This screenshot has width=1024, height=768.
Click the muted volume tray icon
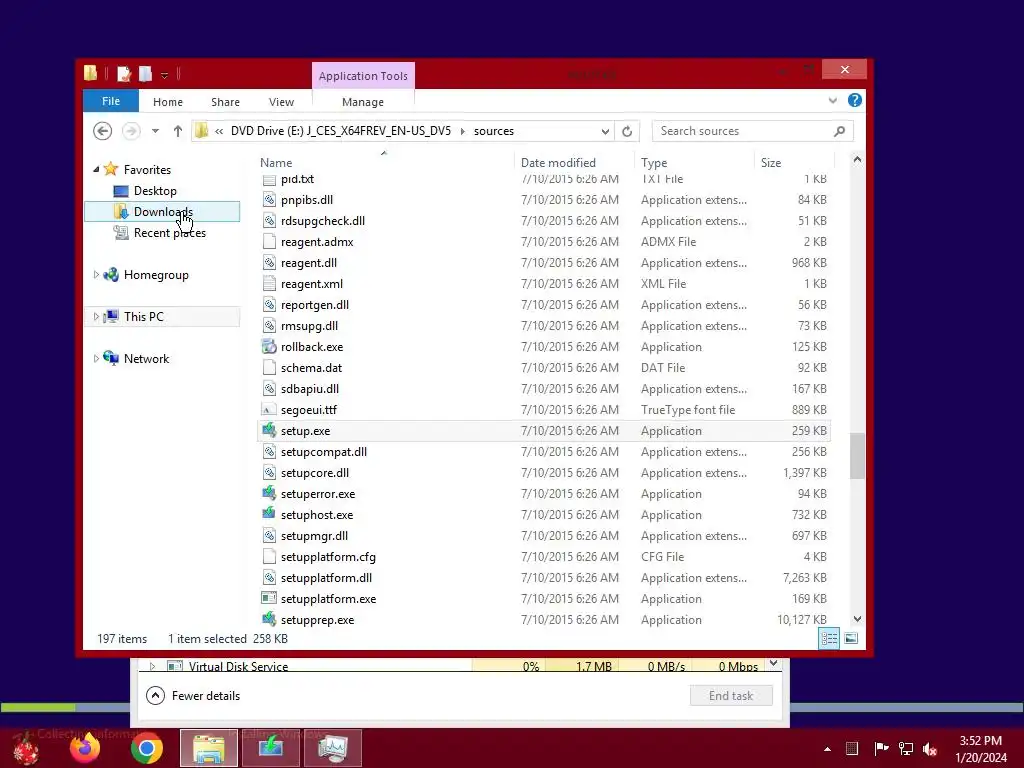coord(930,748)
